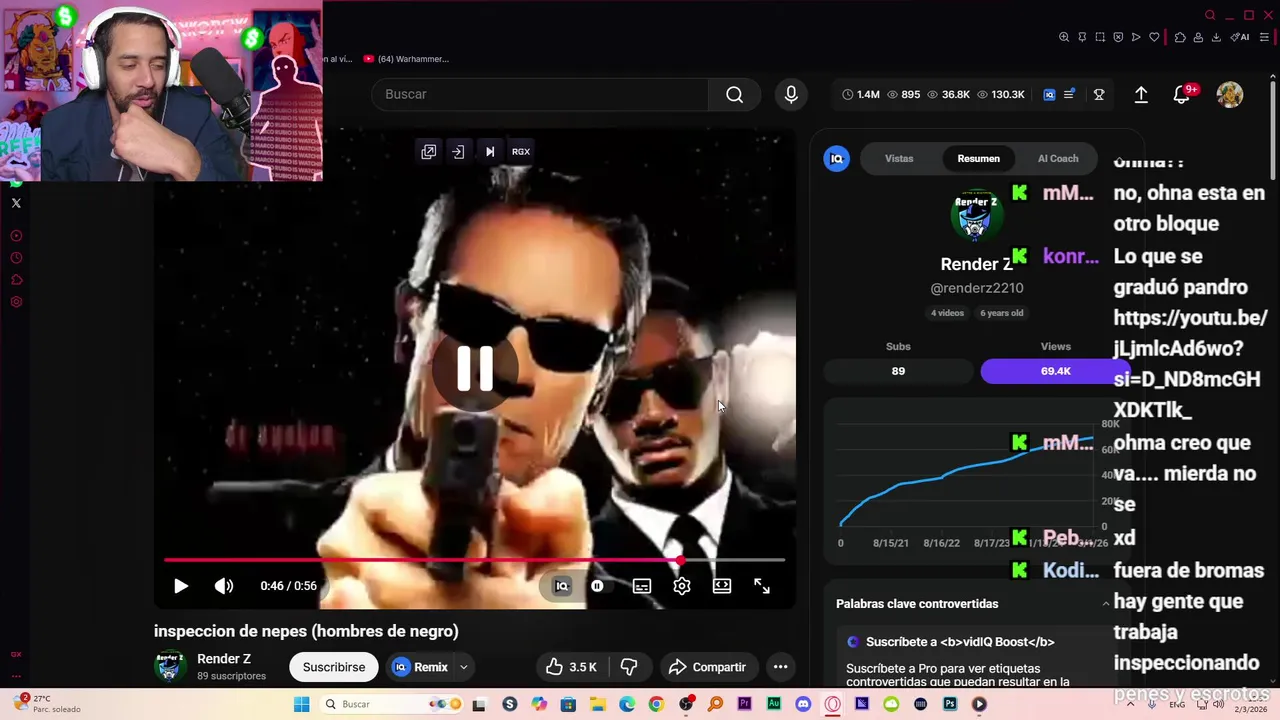
Task: Click the progress bar scrubber dot
Action: coord(680,560)
